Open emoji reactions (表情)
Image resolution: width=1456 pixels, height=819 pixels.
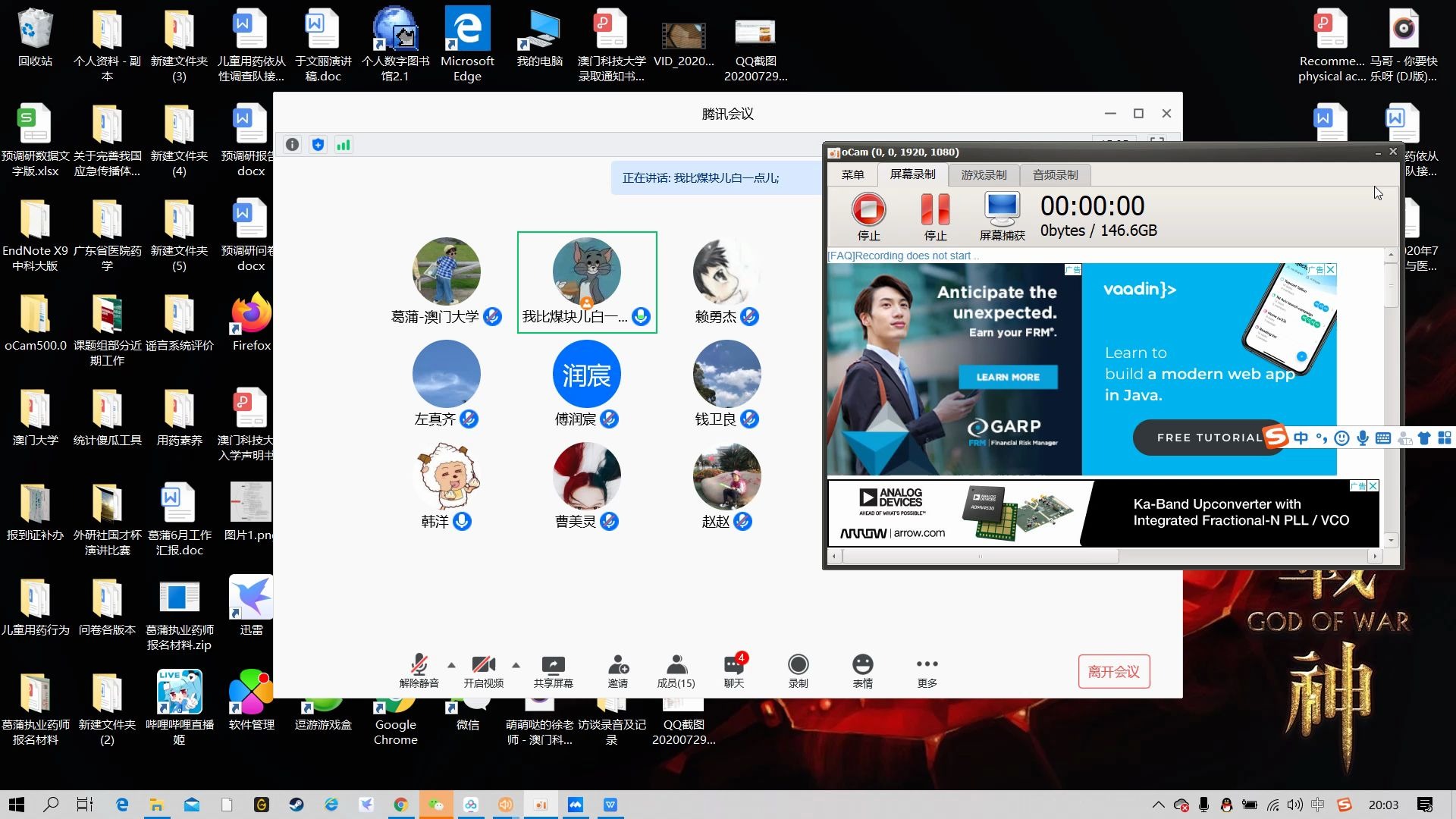pyautogui.click(x=863, y=670)
